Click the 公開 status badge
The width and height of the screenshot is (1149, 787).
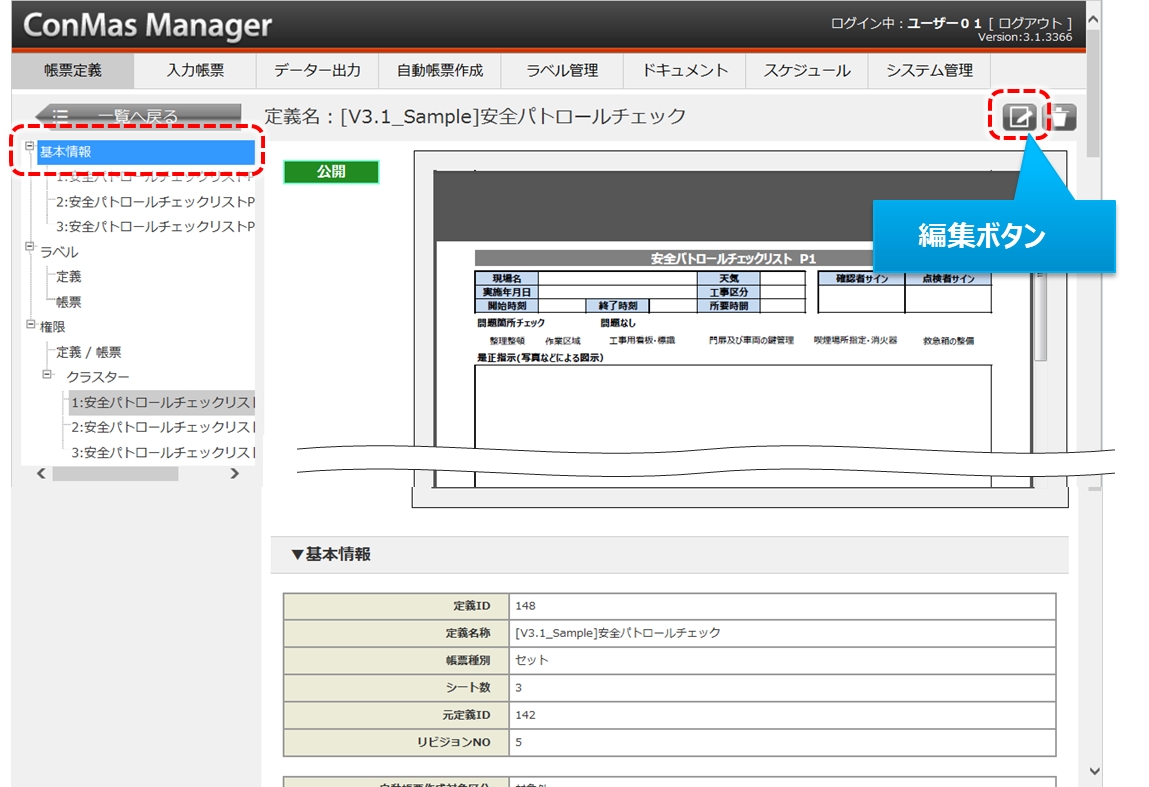331,171
